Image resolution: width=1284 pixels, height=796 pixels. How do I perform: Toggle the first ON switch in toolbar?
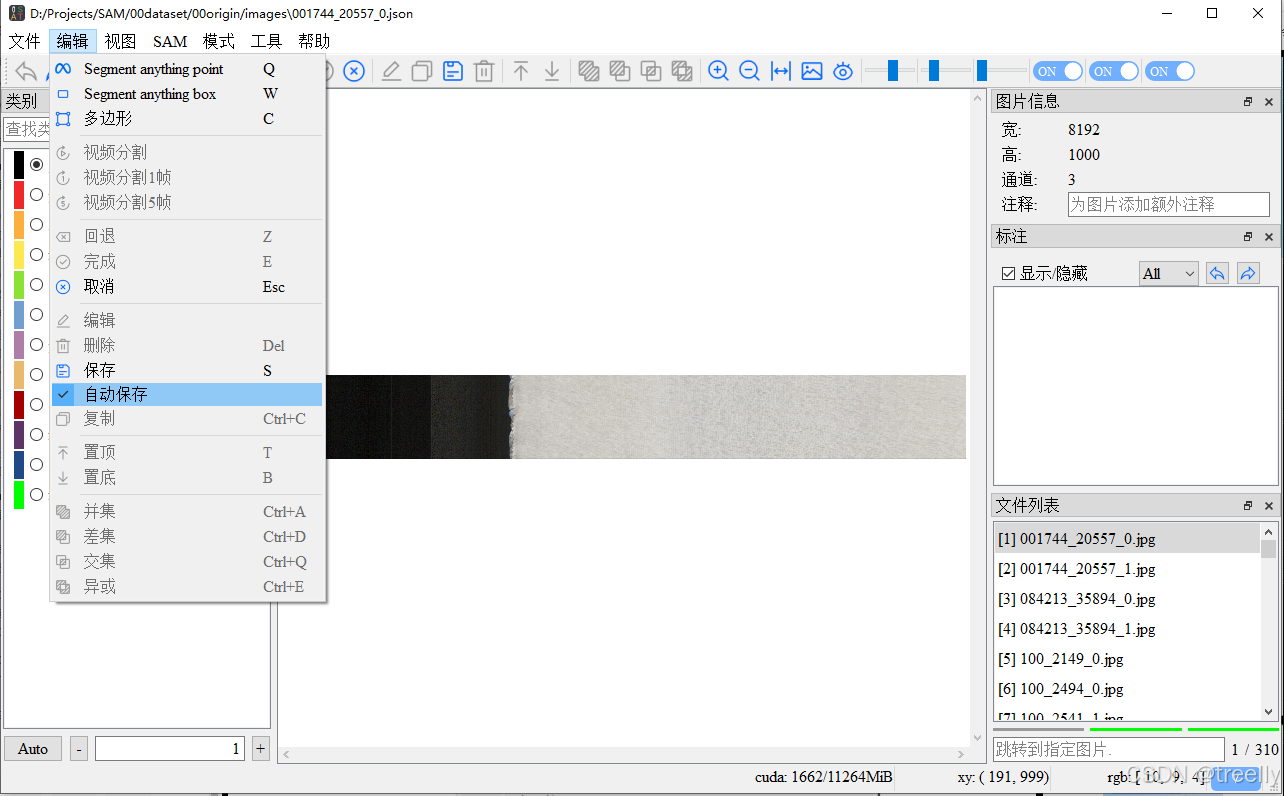tap(1058, 71)
